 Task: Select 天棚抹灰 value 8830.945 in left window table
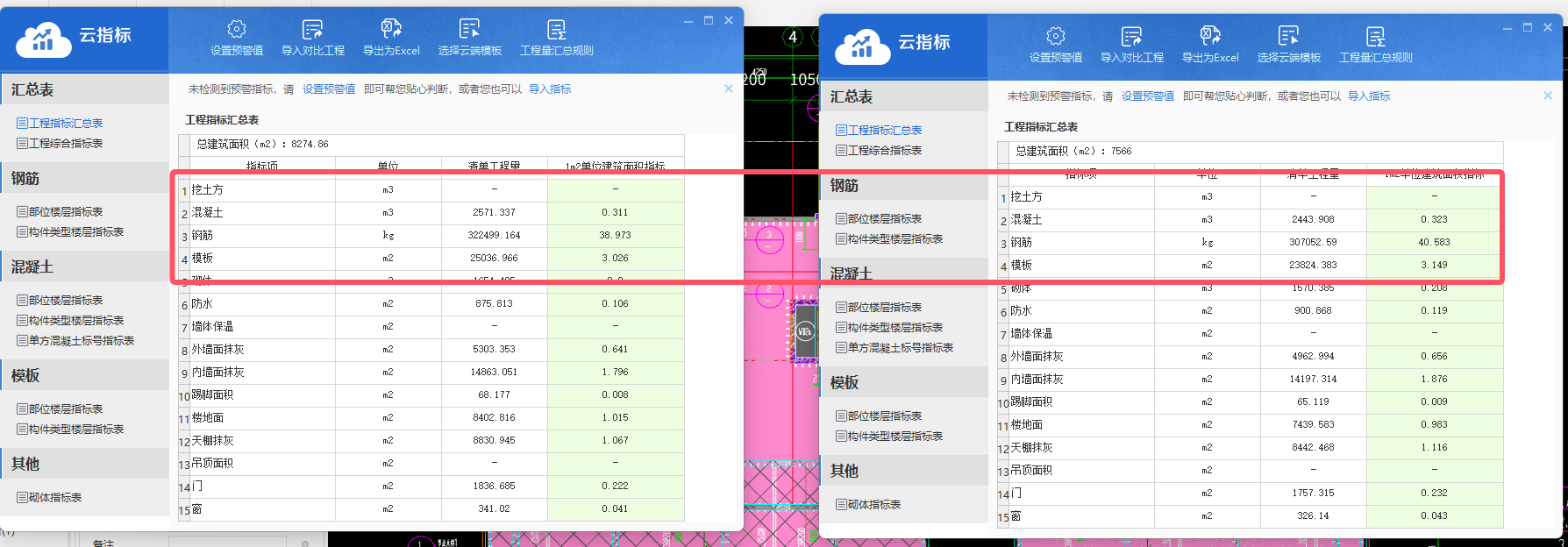495,440
